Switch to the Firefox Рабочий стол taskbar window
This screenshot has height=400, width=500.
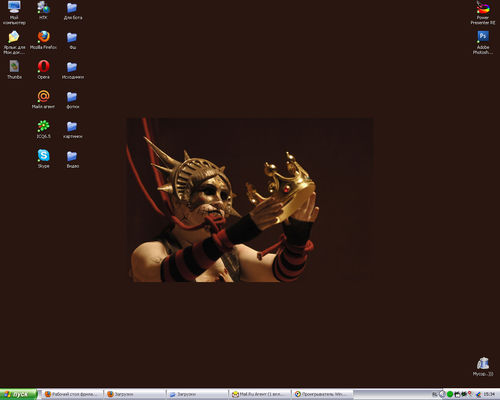click(71, 394)
